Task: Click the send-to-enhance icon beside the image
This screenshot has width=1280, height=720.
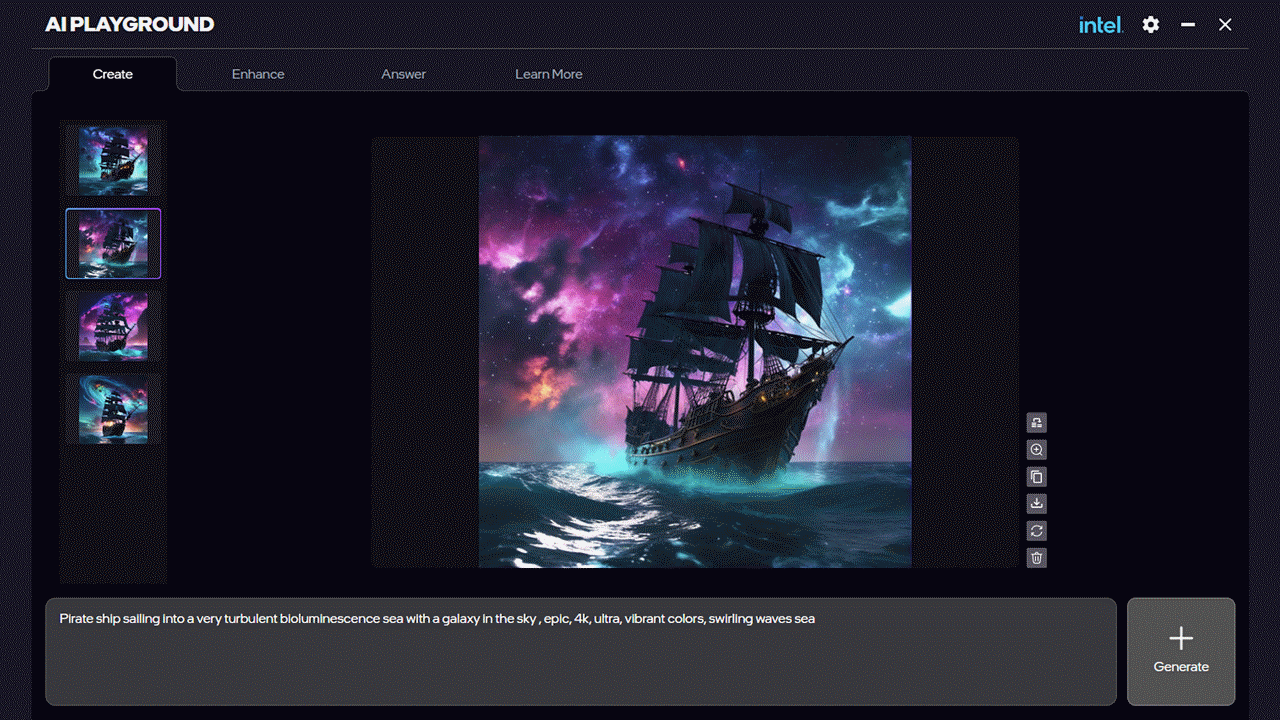Action: (1037, 423)
